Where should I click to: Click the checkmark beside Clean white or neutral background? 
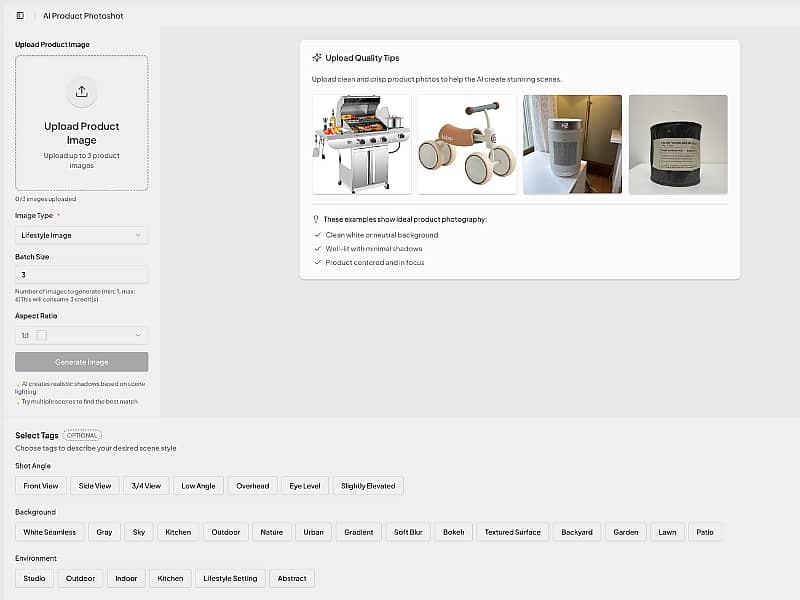point(318,234)
